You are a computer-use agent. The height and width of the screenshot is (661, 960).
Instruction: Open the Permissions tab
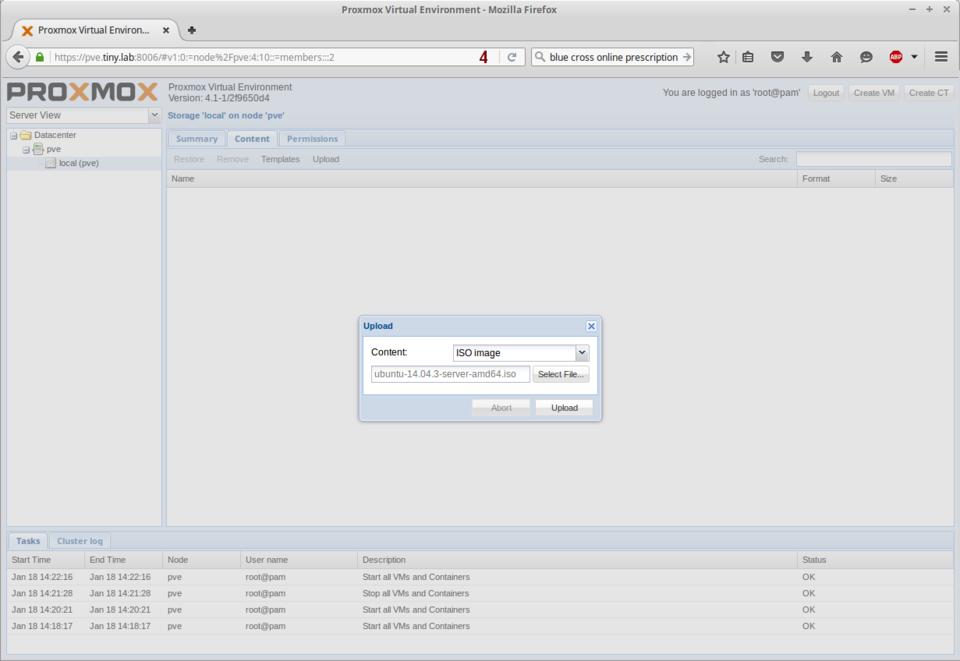click(x=312, y=139)
